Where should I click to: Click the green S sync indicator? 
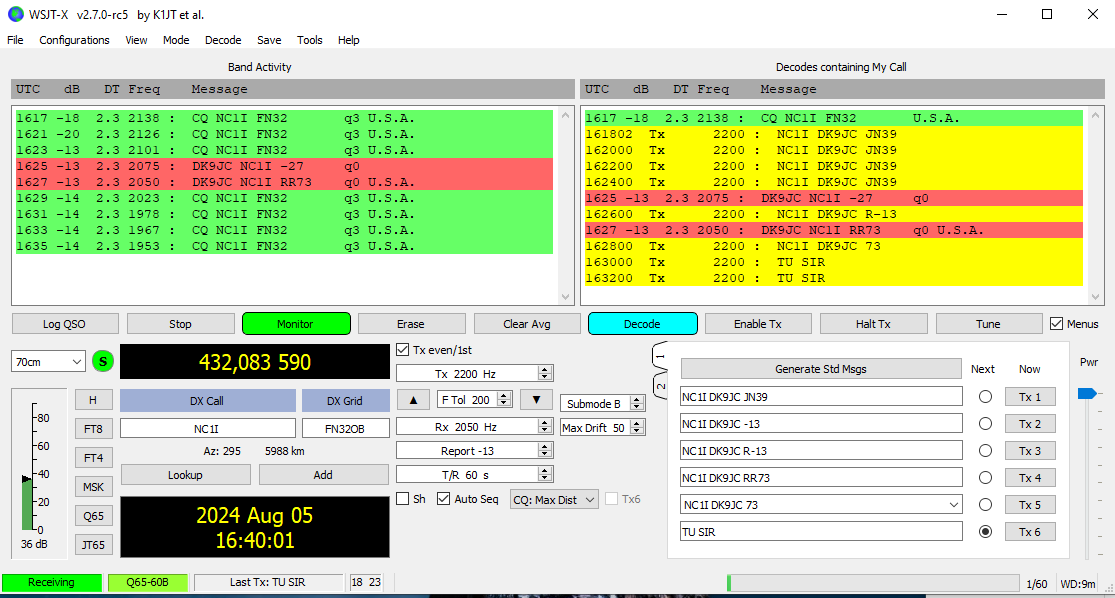(103, 361)
